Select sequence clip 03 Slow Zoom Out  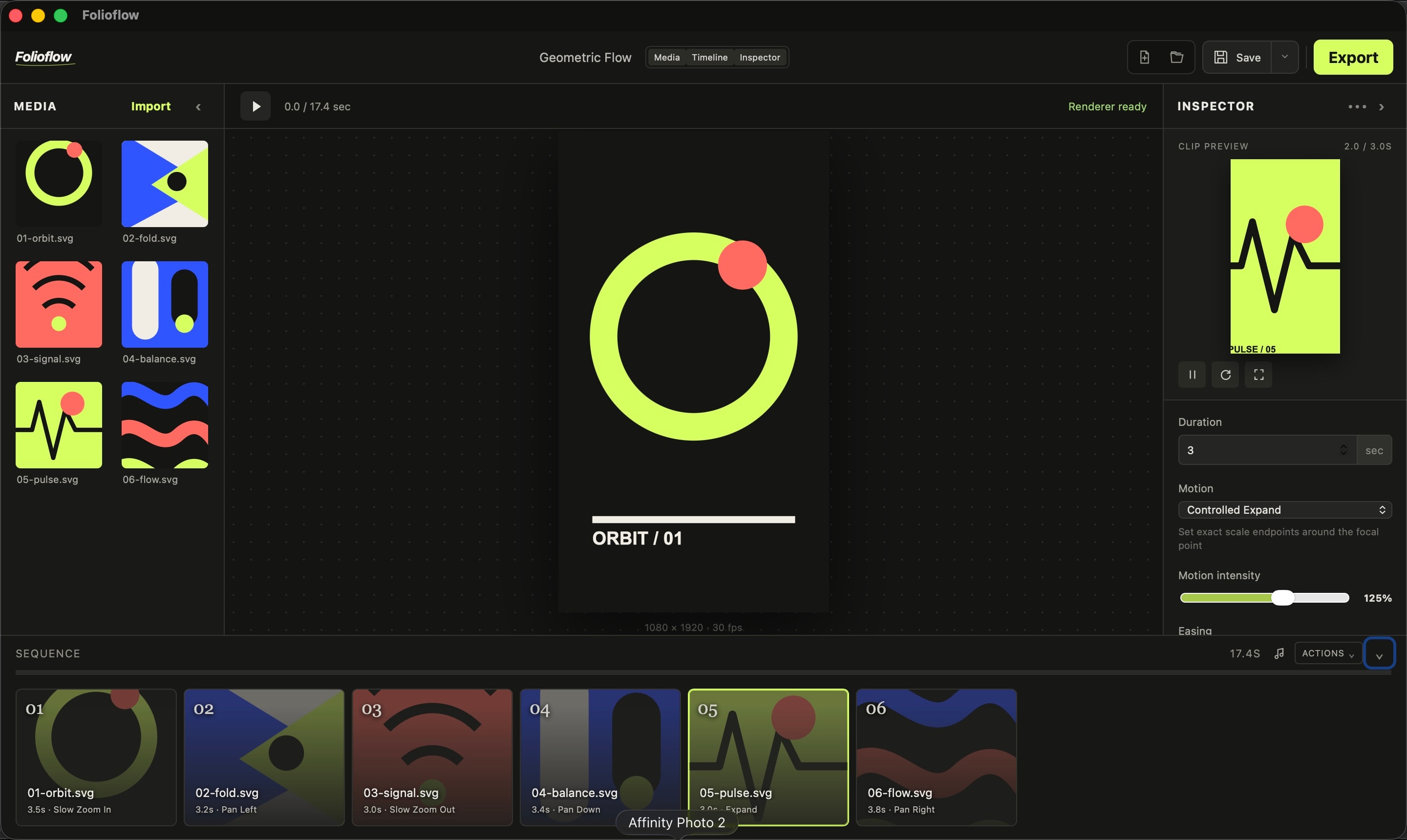[x=432, y=757]
